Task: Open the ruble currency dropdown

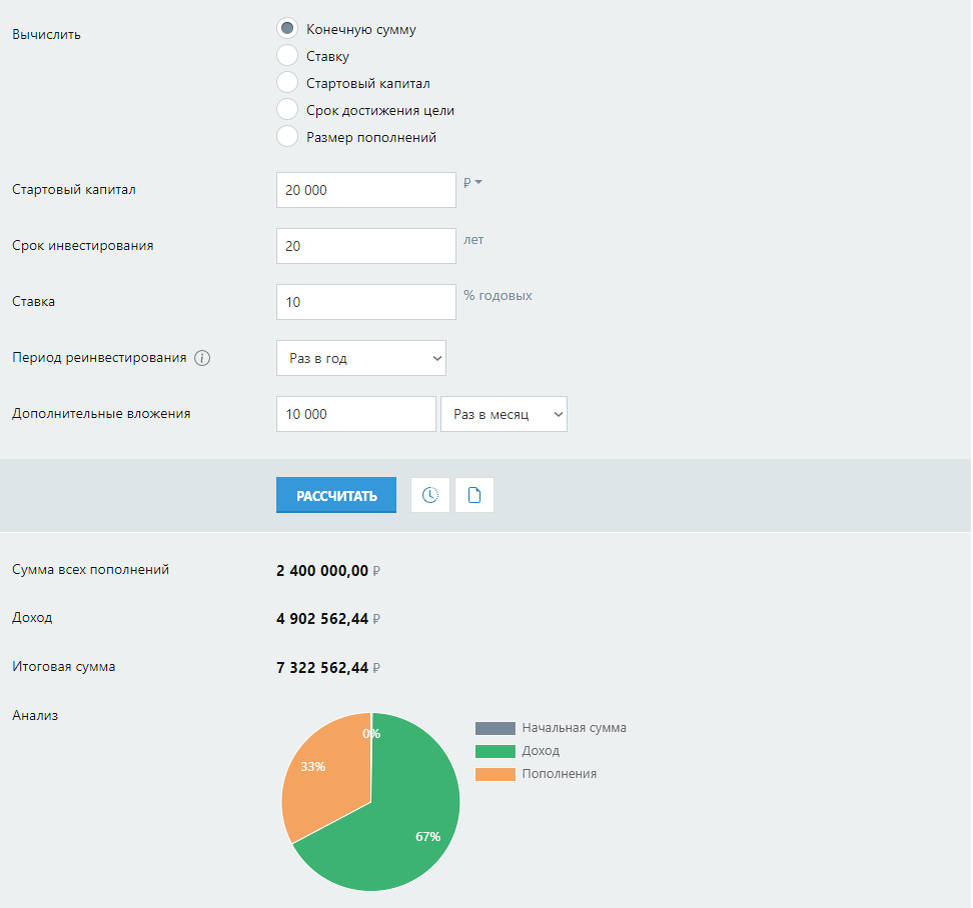Action: point(473,182)
